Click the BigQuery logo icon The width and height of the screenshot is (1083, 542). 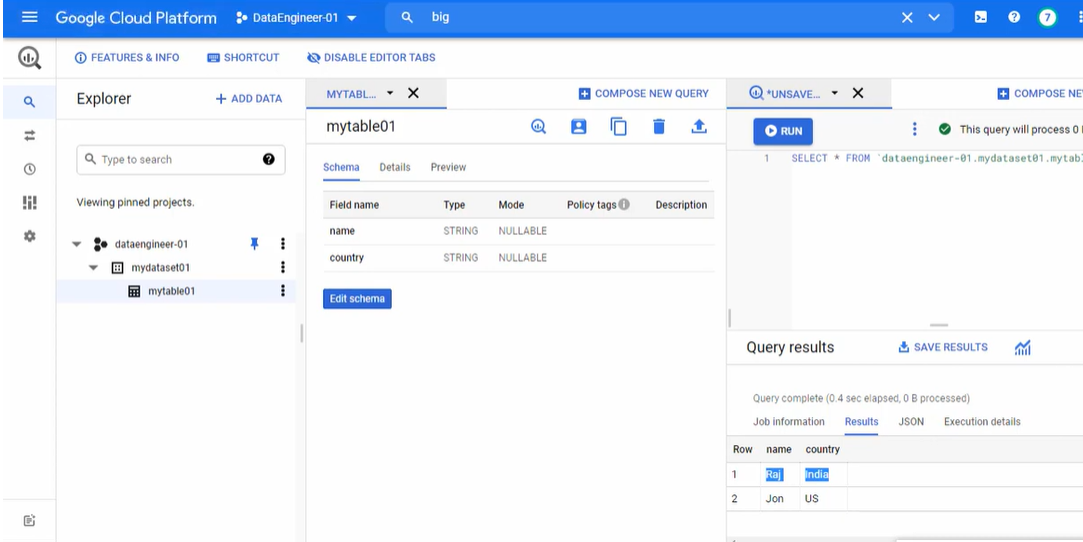click(x=29, y=58)
